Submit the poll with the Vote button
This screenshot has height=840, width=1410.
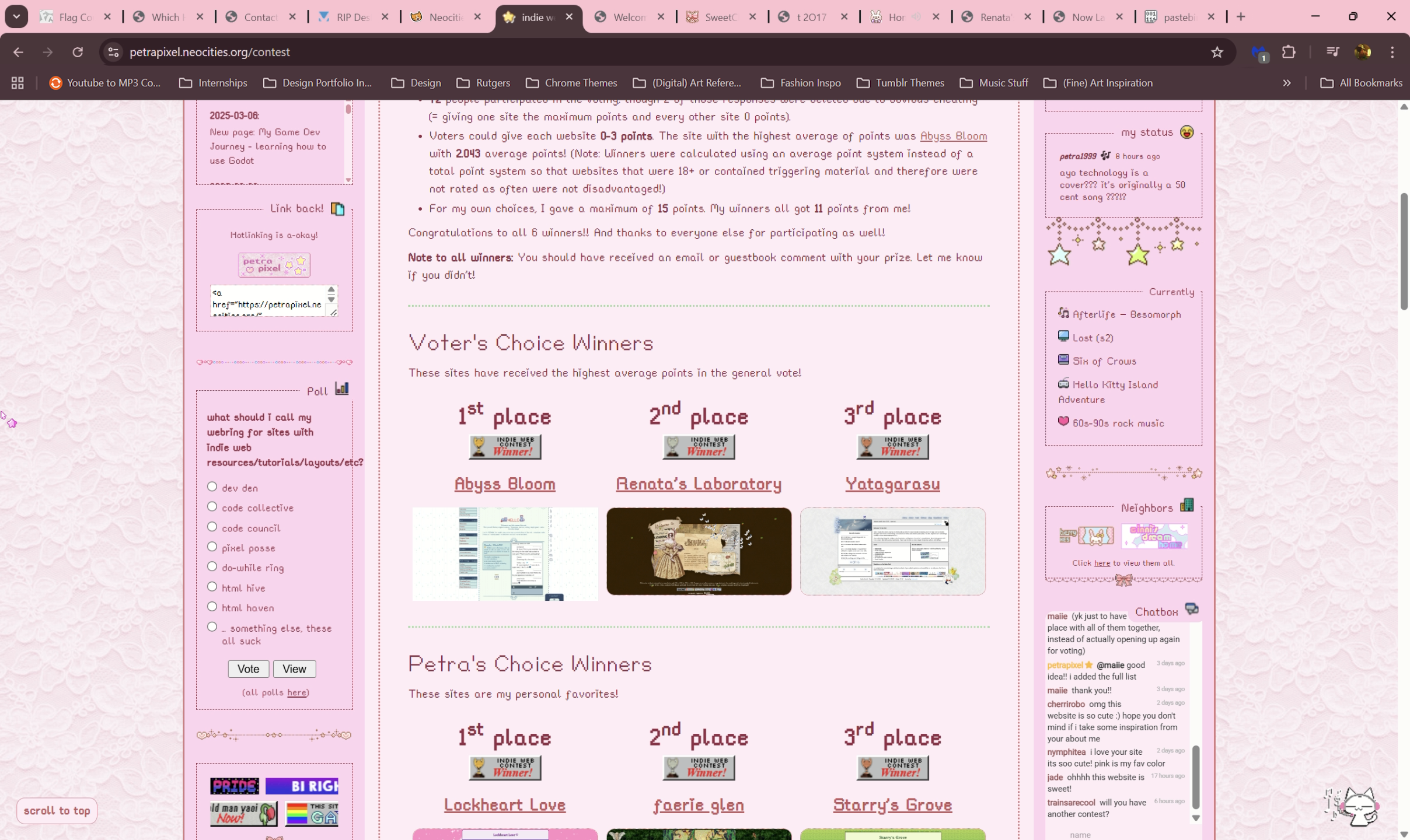click(248, 669)
